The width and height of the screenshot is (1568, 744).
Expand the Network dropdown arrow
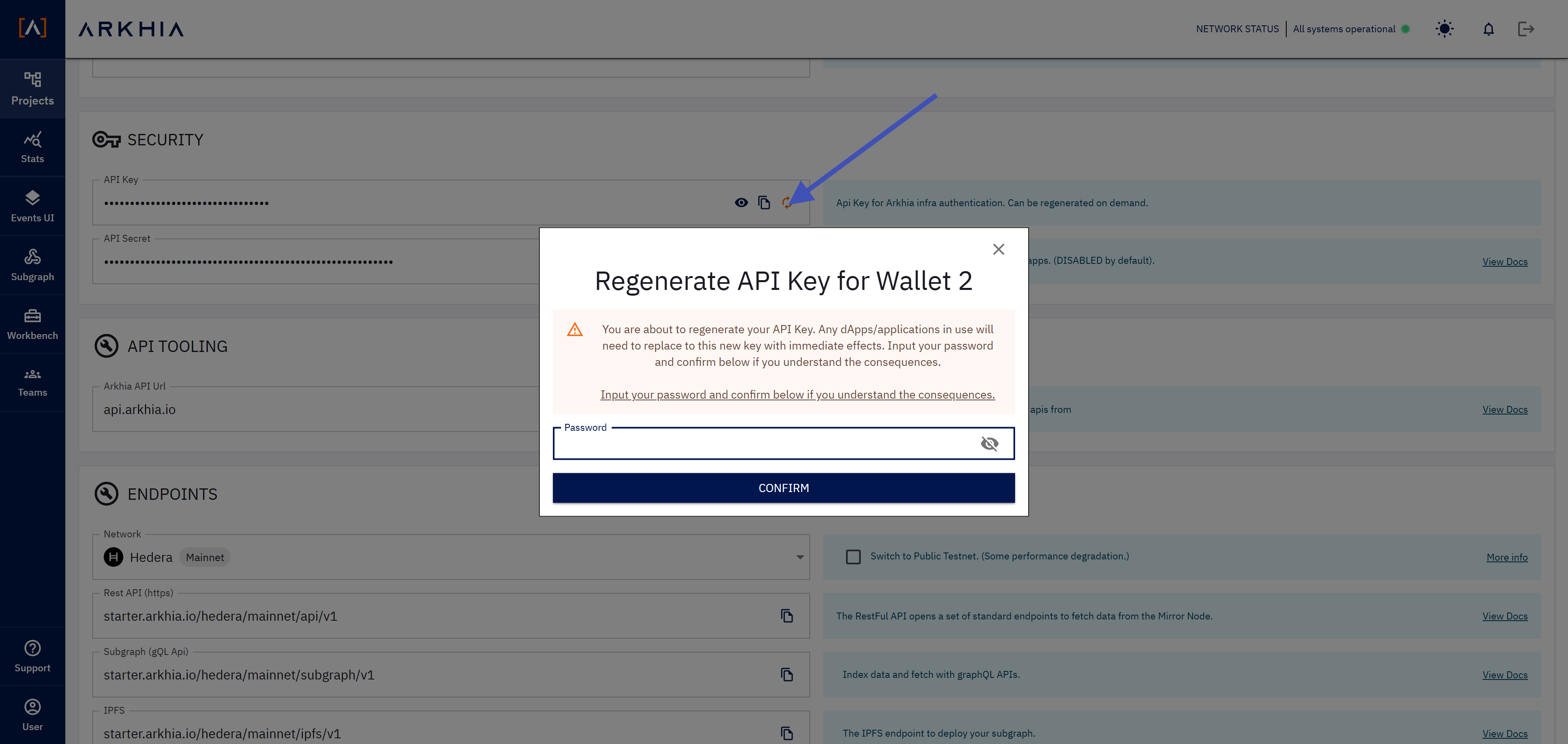coord(800,557)
